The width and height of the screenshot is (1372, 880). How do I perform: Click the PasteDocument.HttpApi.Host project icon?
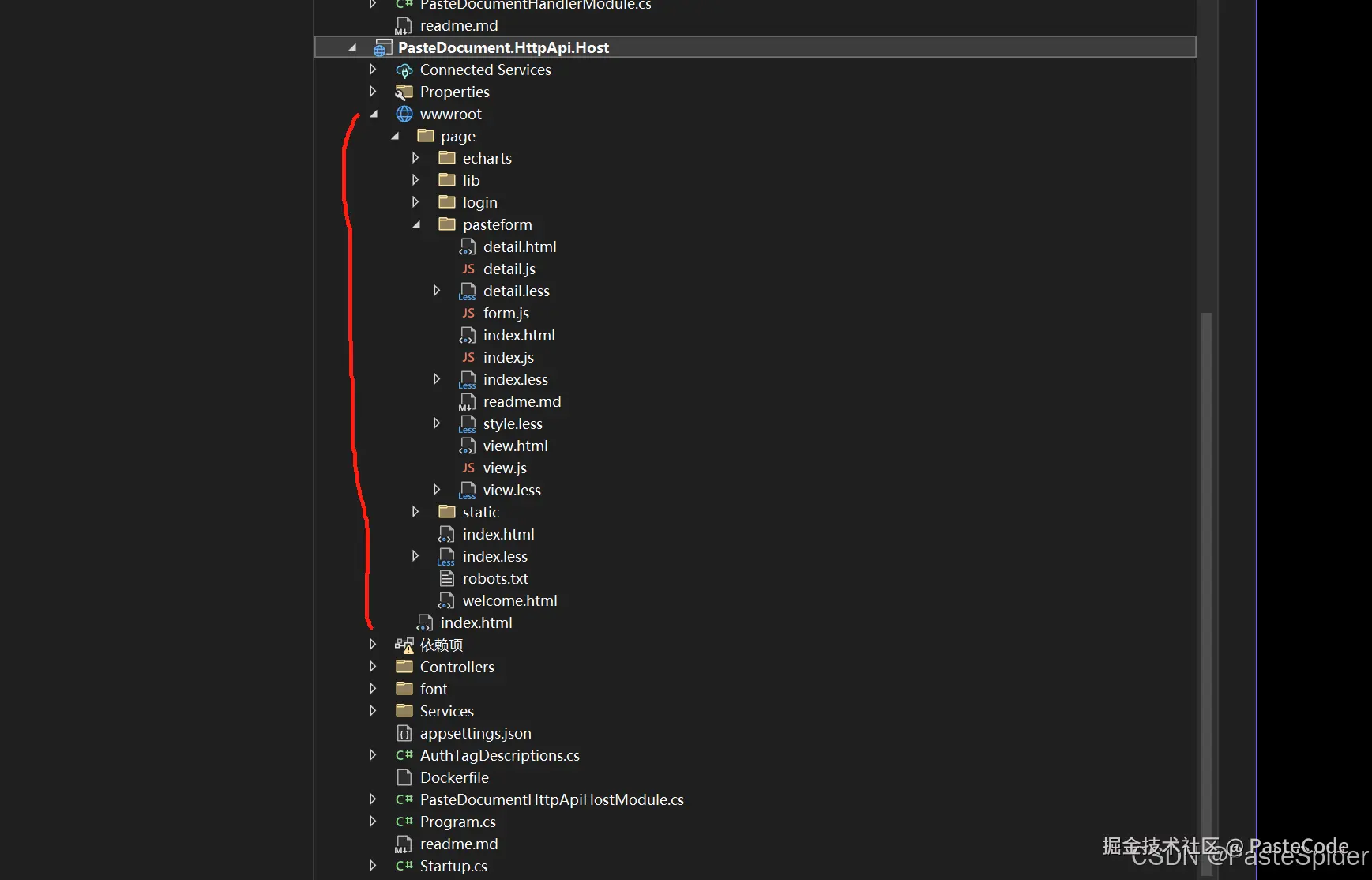tap(382, 48)
